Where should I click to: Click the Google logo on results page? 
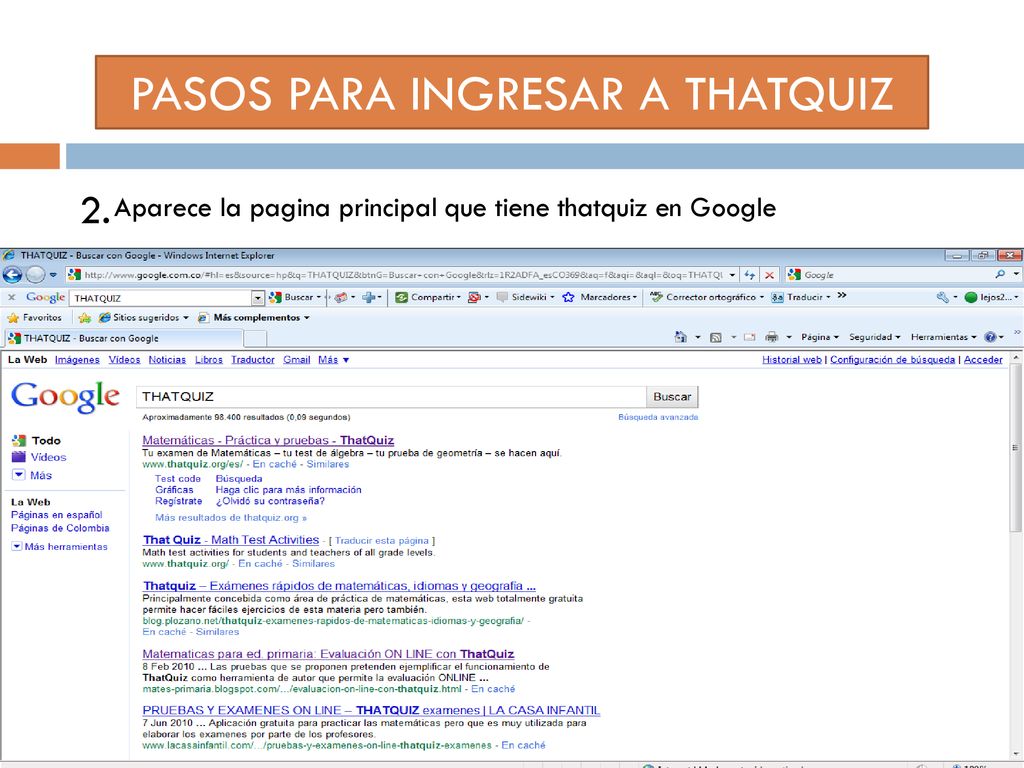(x=65, y=396)
